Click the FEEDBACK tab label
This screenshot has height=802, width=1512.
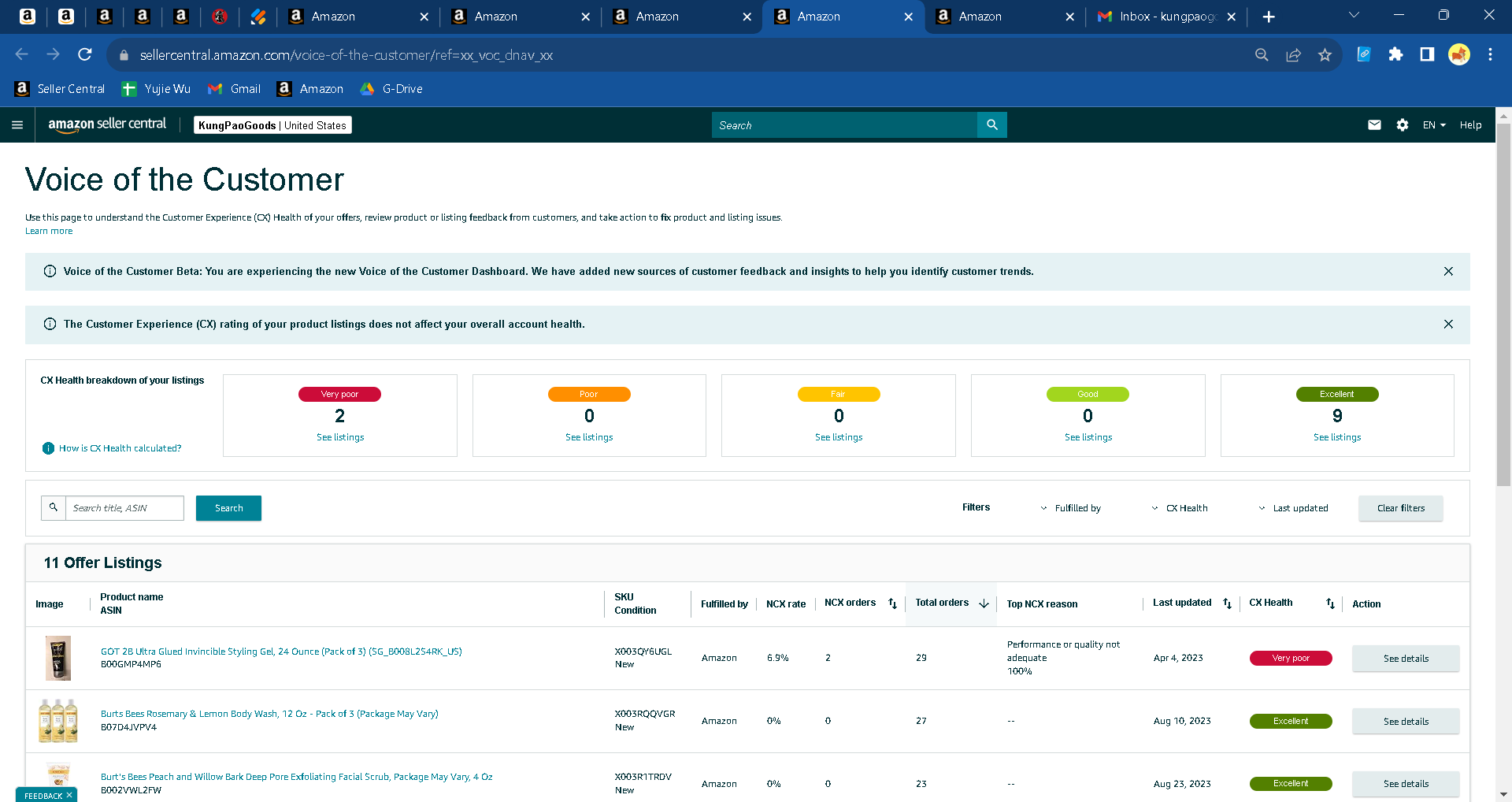pyautogui.click(x=43, y=796)
